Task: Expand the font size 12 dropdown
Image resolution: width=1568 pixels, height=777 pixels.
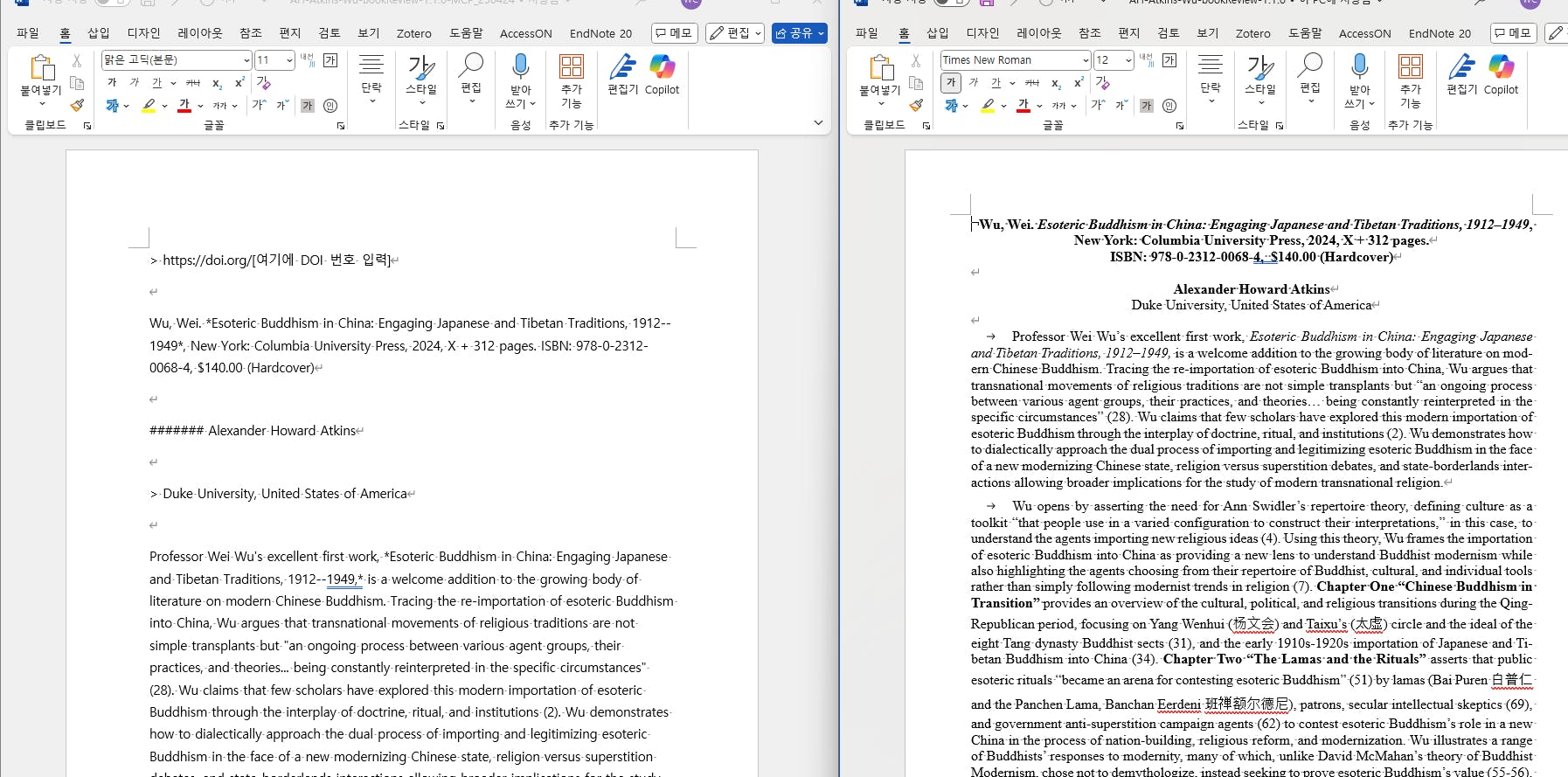Action: [1128, 60]
